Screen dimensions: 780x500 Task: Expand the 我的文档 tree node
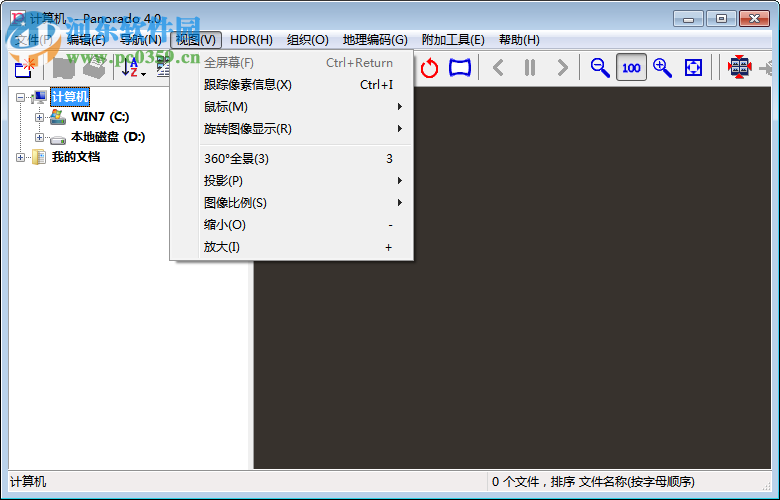coord(20,157)
